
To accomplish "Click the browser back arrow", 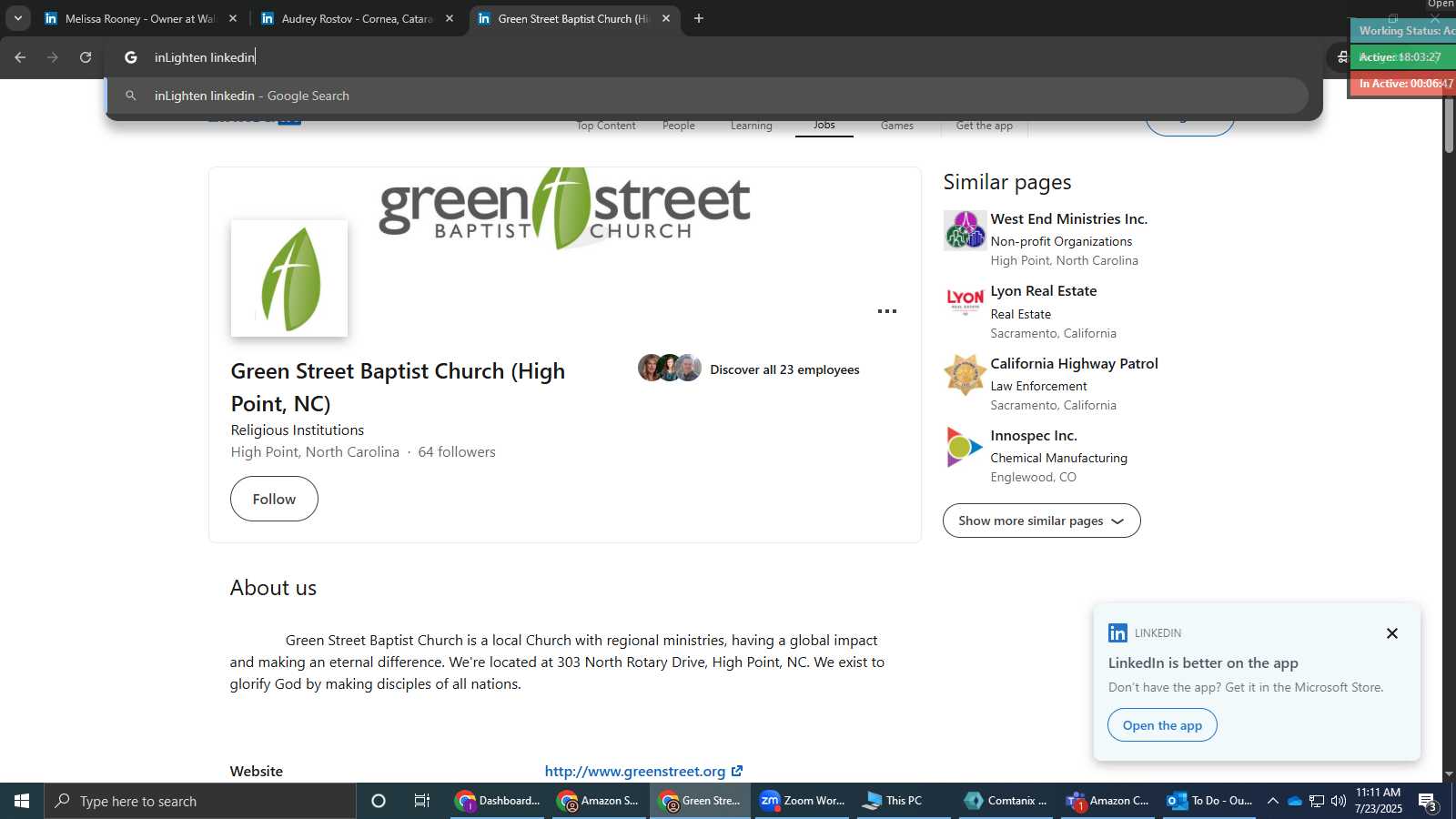I will point(20,57).
